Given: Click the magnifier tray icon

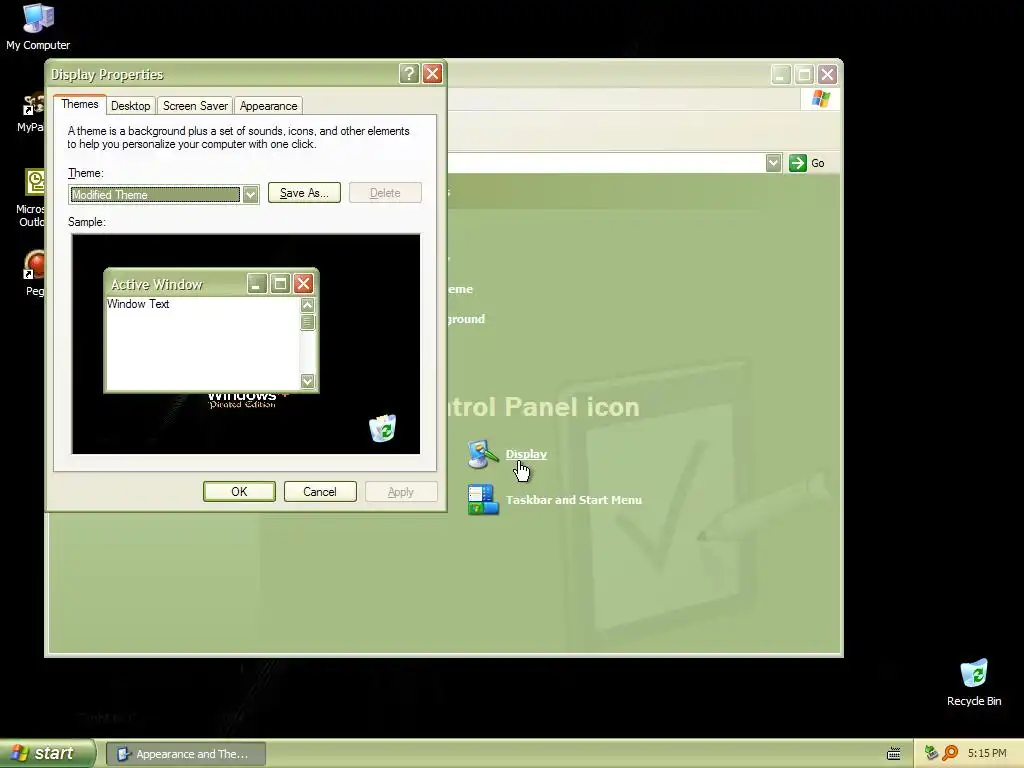Looking at the screenshot, I should 950,753.
